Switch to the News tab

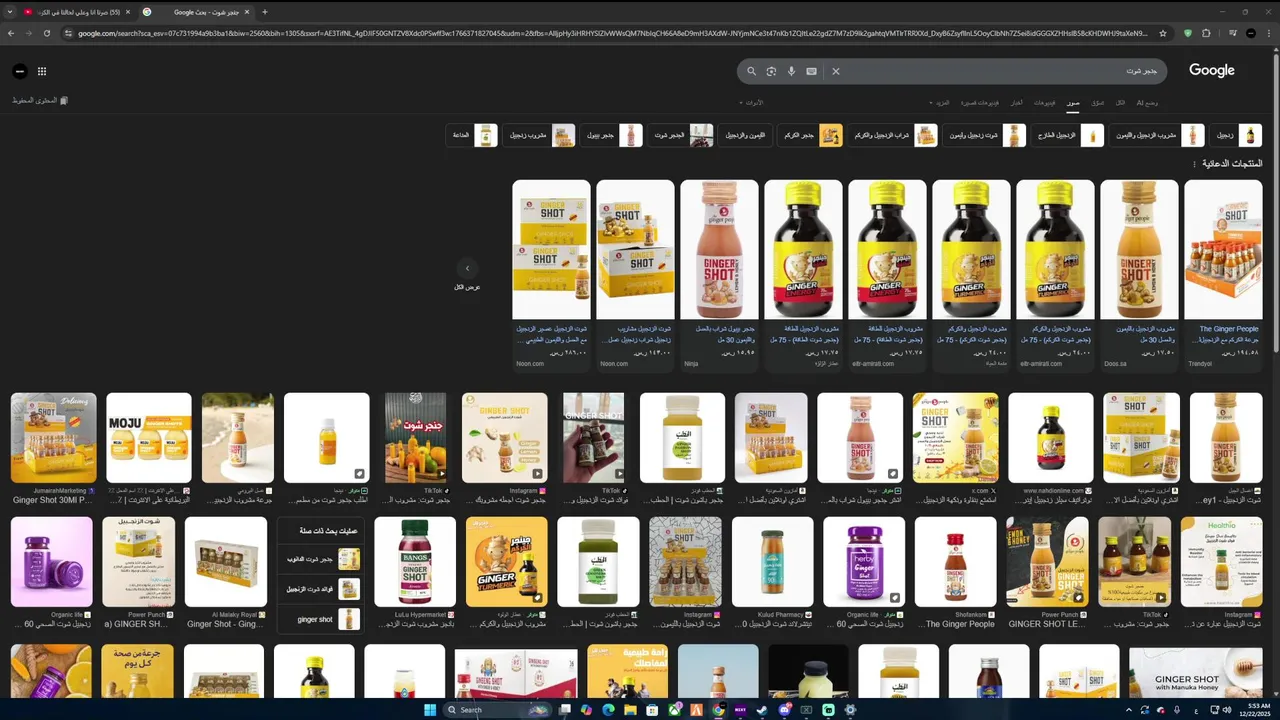pyautogui.click(x=1016, y=103)
